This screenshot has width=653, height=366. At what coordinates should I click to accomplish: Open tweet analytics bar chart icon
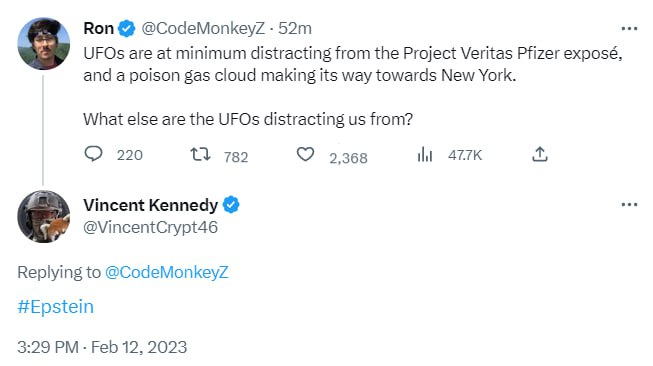pyautogui.click(x=425, y=154)
